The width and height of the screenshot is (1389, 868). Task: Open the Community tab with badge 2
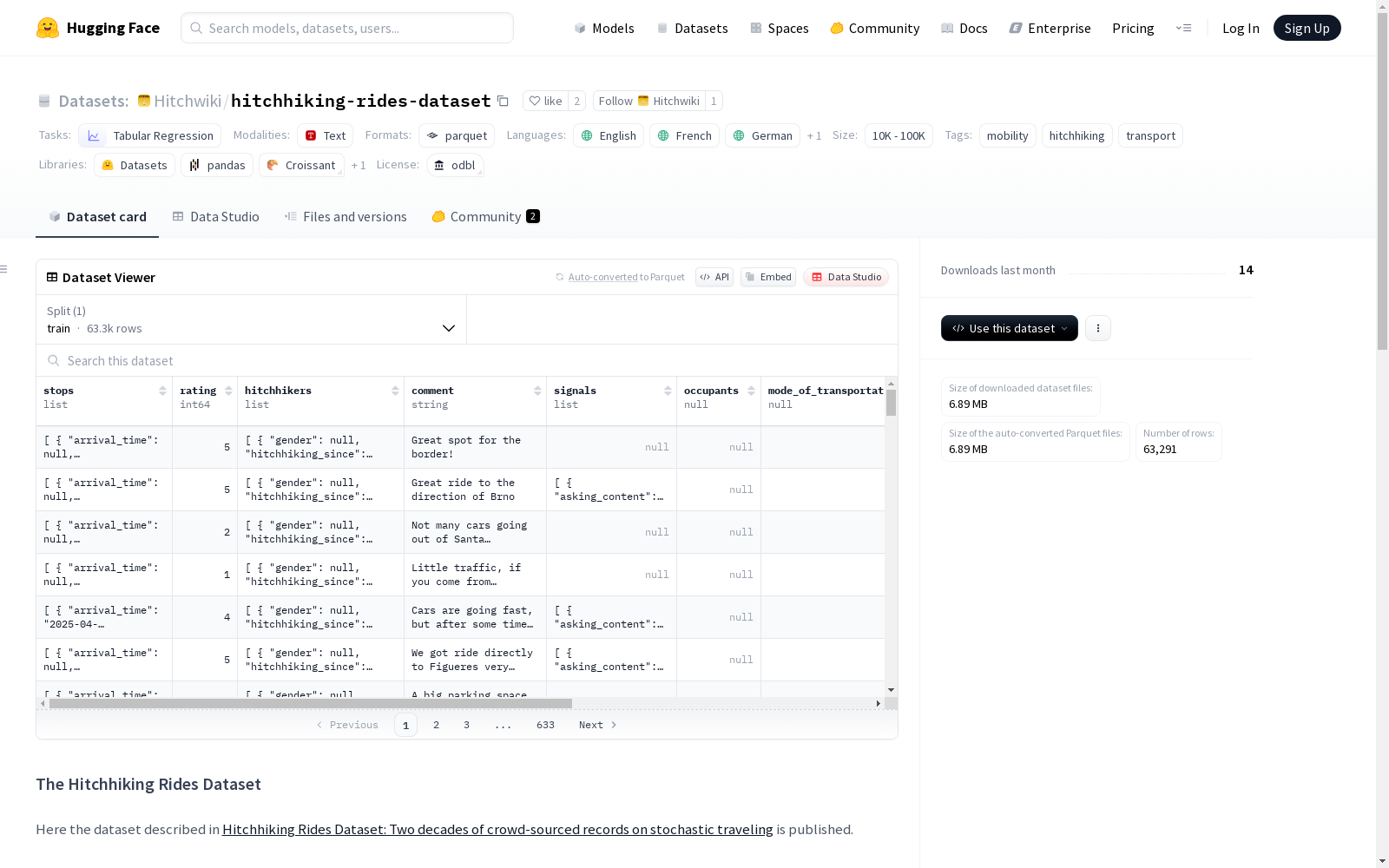[486, 217]
